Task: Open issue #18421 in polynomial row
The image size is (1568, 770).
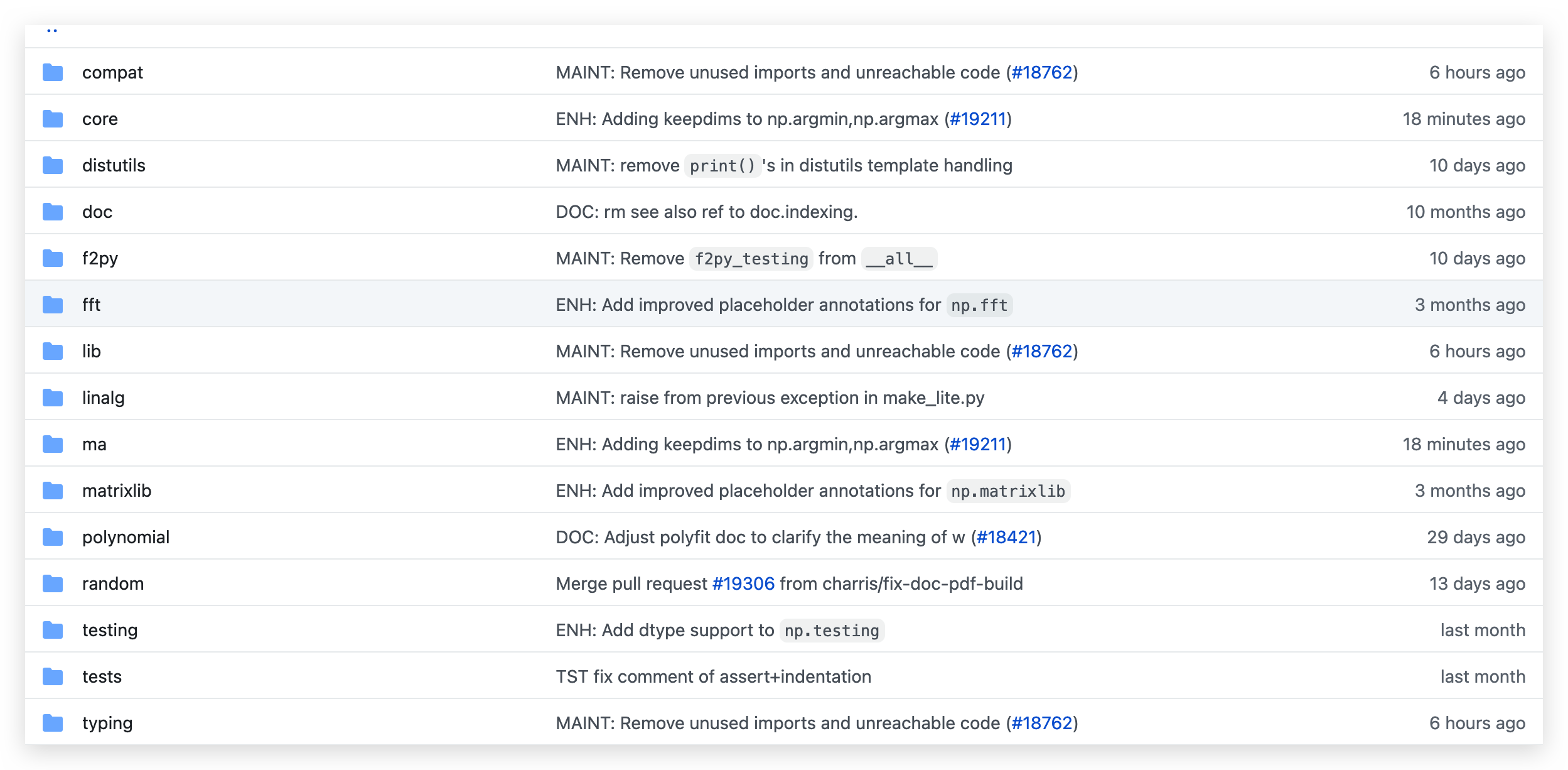Action: pyautogui.click(x=1006, y=538)
